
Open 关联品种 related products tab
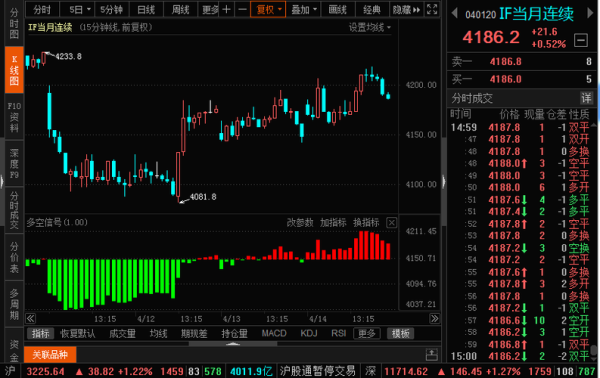pos(50,354)
